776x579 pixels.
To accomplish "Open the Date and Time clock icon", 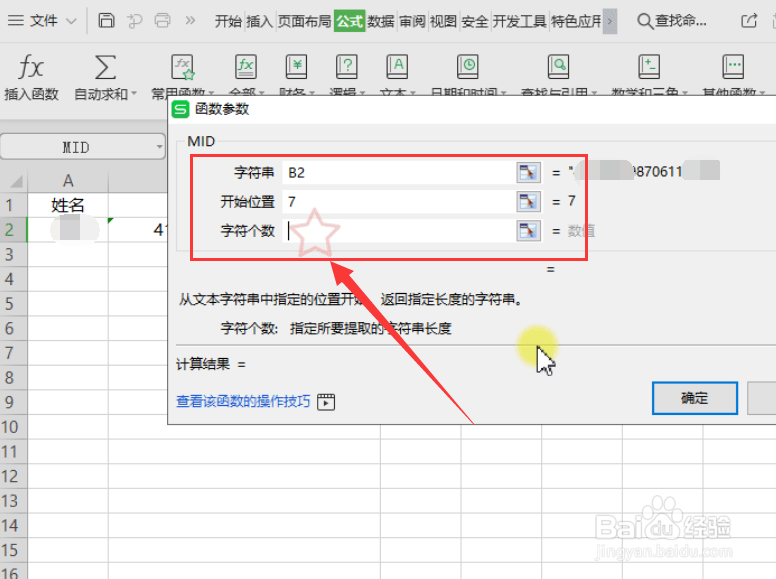I will tap(468, 67).
